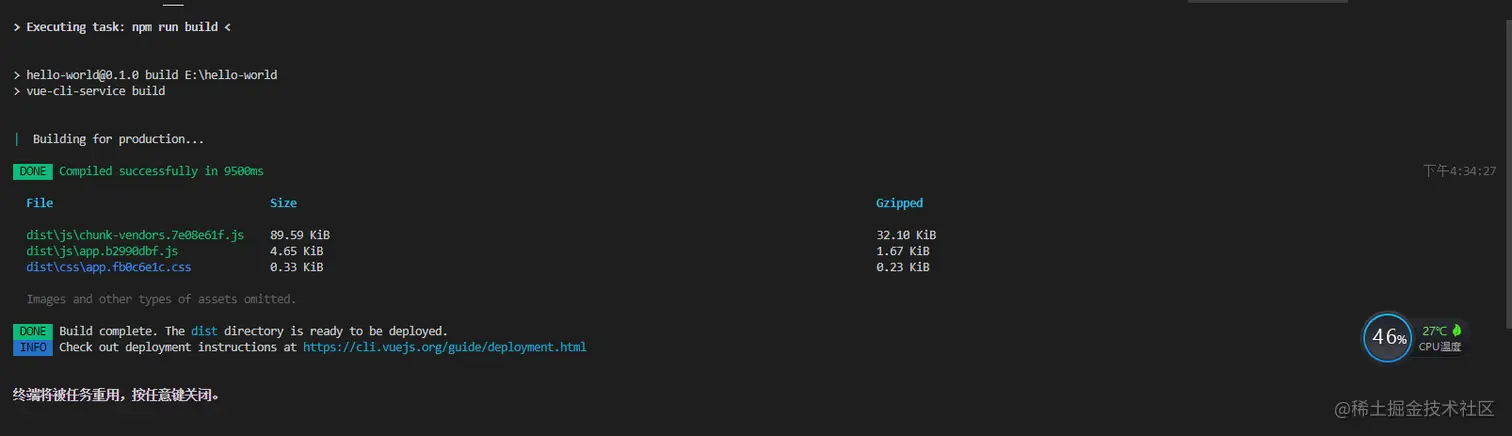Click the dist\js\app.b2990dbf.js file path
This screenshot has height=436, width=1512.
[x=102, y=251]
